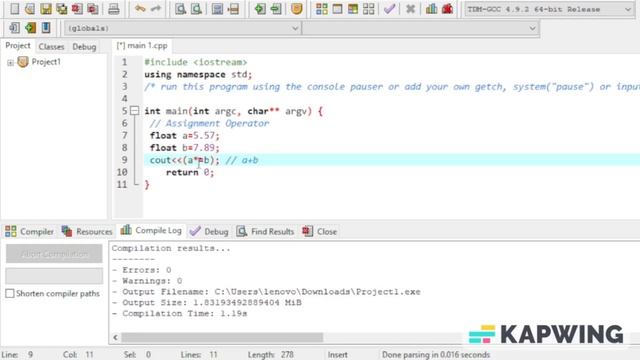Select Project1 in the project tree

coord(46,62)
